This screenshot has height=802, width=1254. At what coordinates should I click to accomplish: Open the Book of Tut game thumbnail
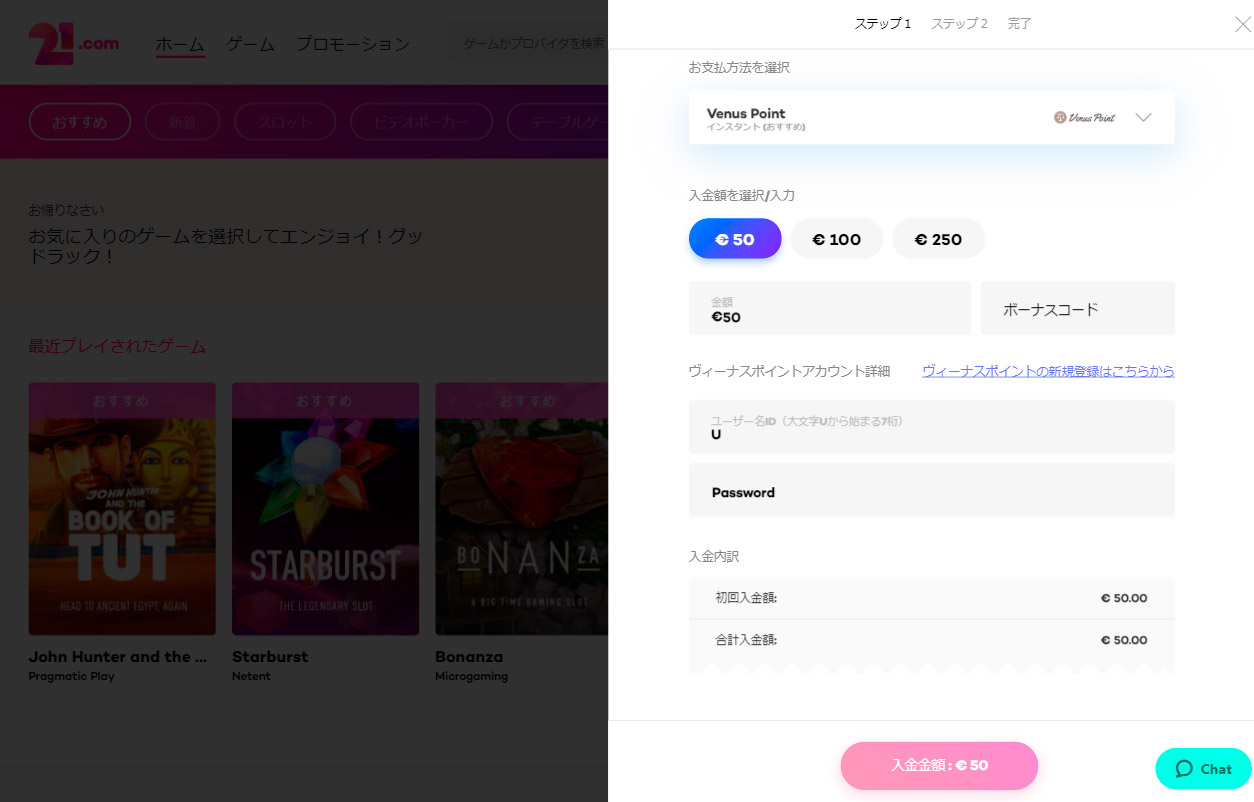[122, 509]
